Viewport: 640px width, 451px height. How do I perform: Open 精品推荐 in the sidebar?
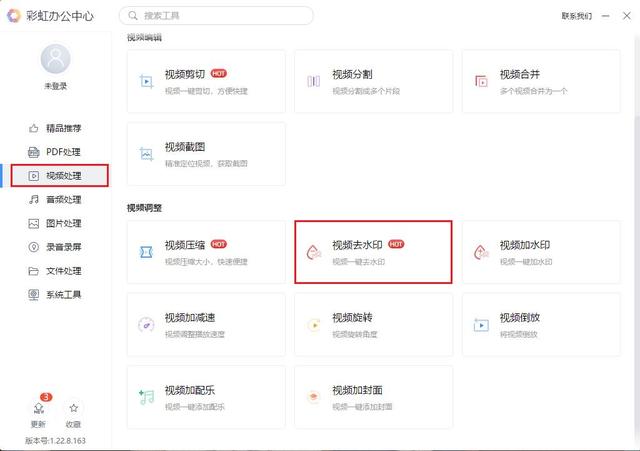[x=56, y=128]
